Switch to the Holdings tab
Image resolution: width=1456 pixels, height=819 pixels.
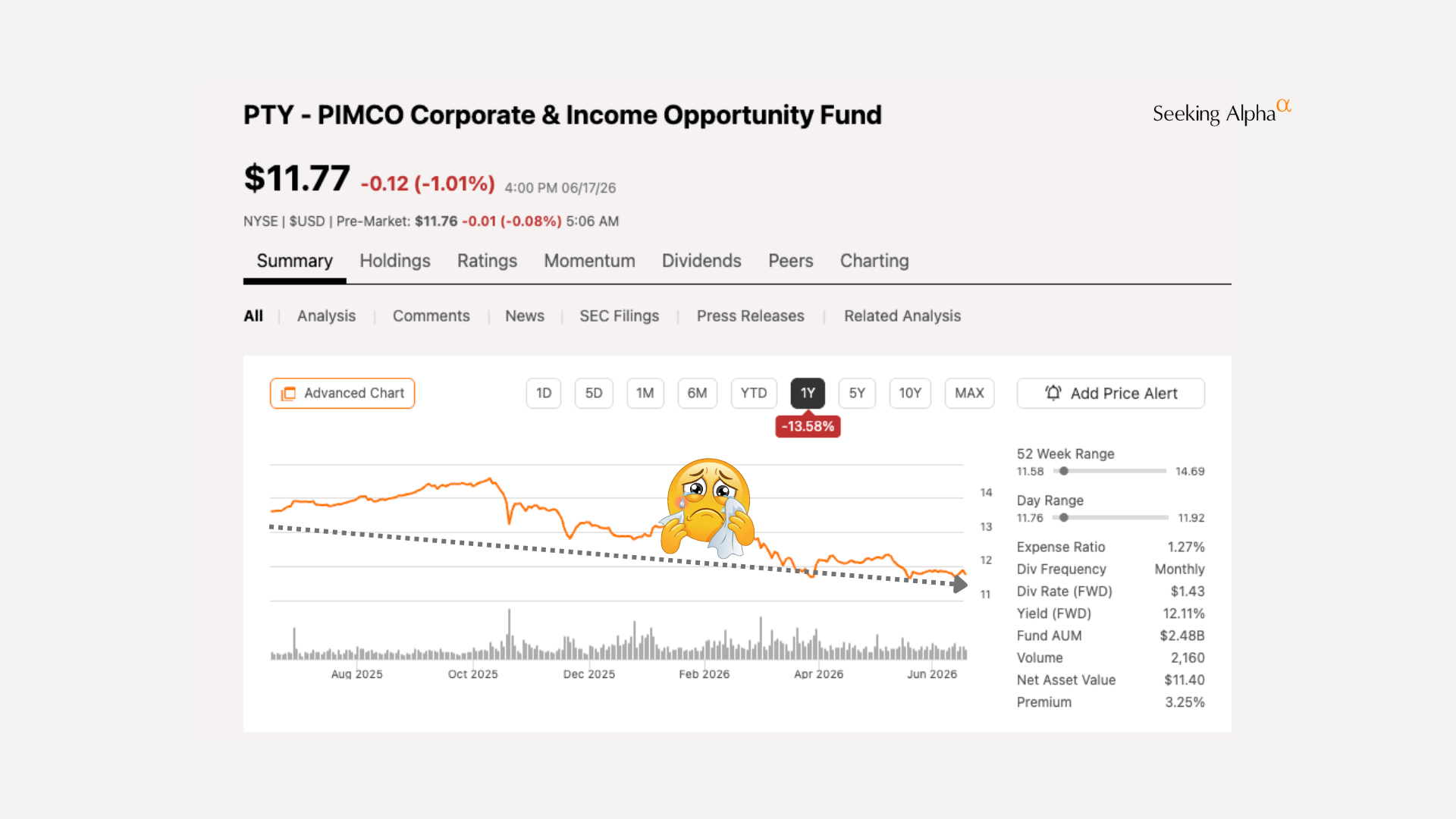[x=395, y=261]
